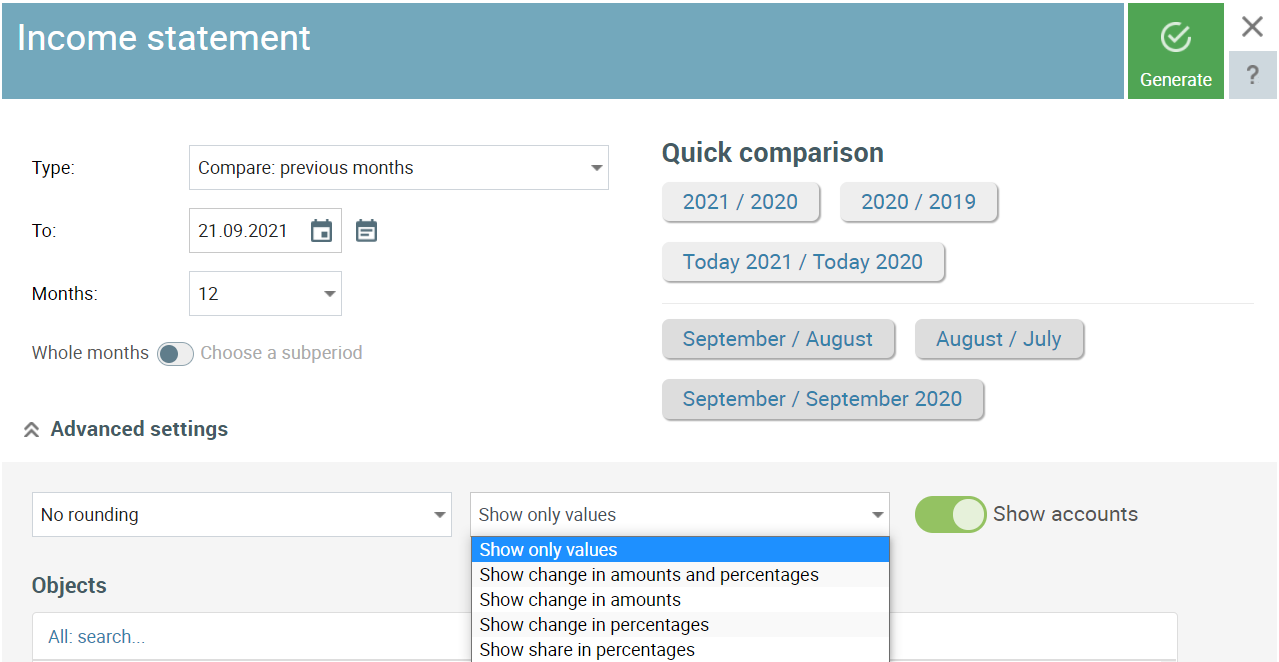Disable the Show accounts toggle
Image resolution: width=1279 pixels, height=662 pixels.
click(x=950, y=514)
